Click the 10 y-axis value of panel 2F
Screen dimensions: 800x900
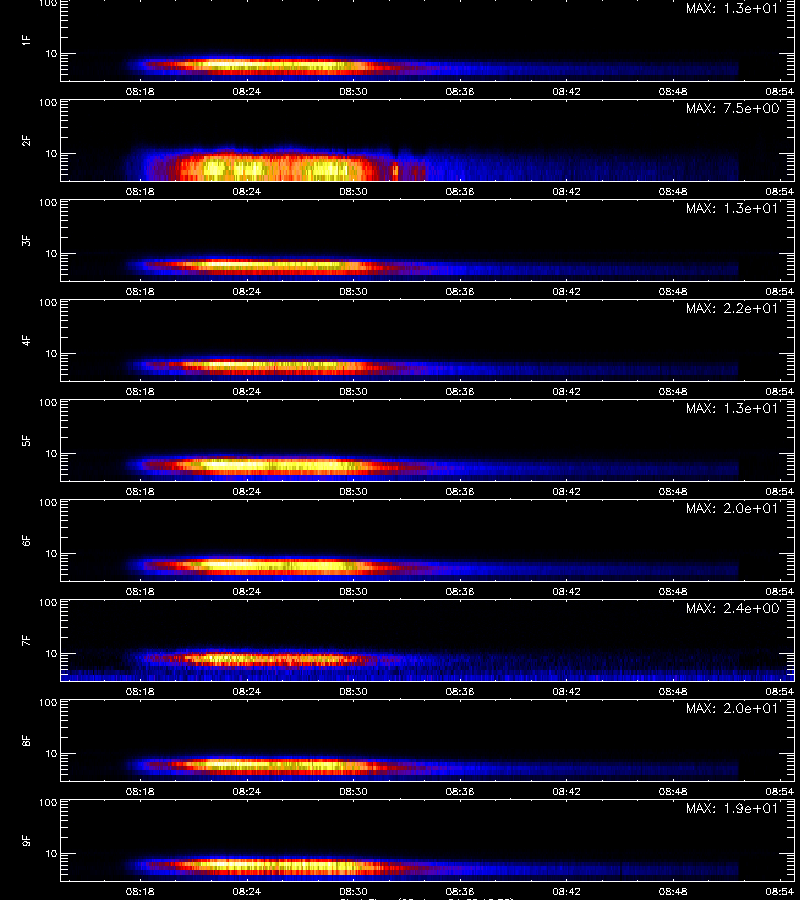[51, 154]
